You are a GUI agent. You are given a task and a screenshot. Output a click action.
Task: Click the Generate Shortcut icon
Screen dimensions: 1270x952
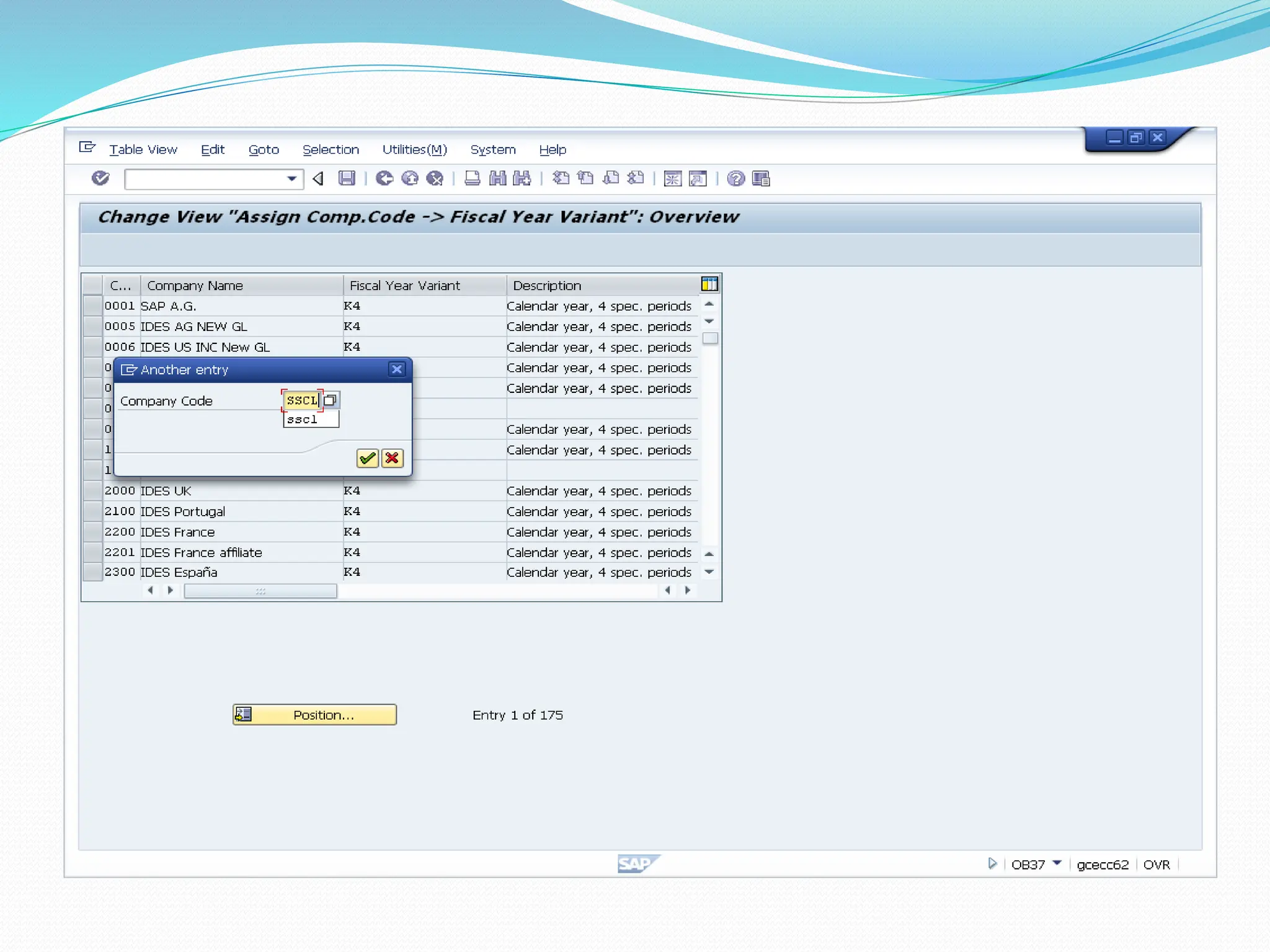[x=698, y=178]
